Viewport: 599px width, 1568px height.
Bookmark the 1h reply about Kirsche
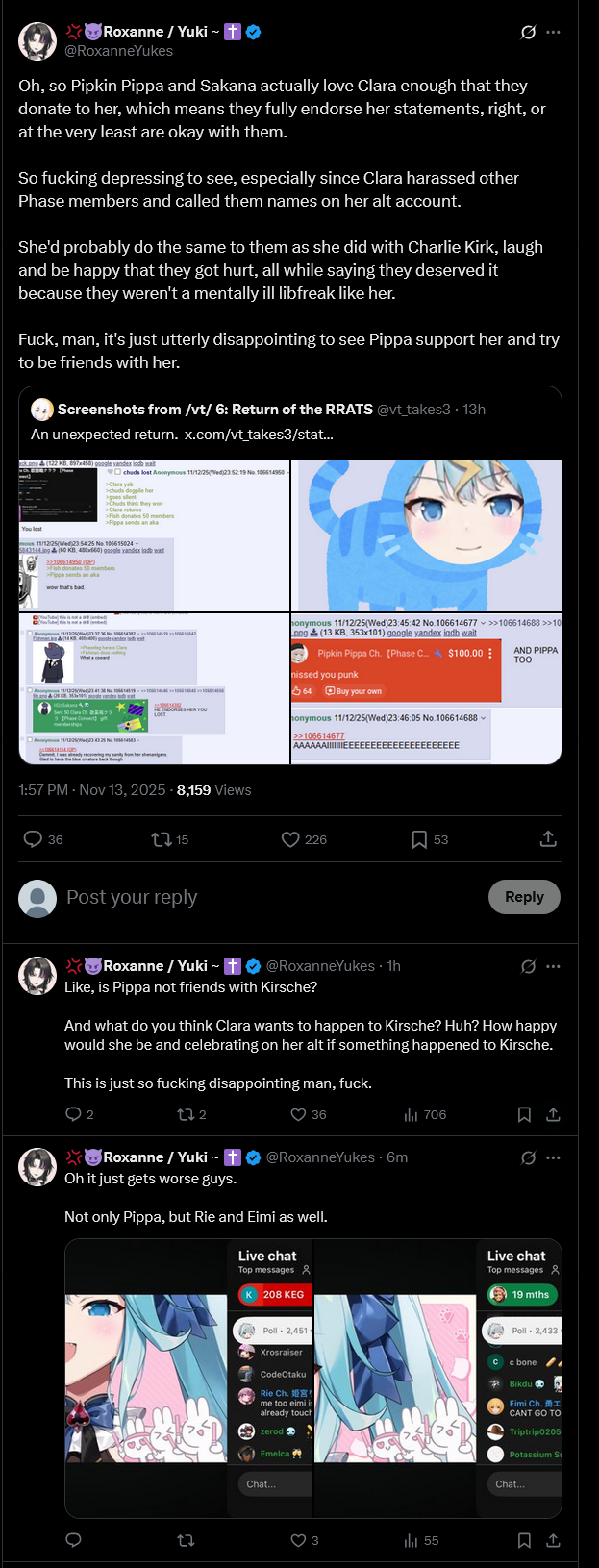pyautogui.click(x=524, y=1114)
